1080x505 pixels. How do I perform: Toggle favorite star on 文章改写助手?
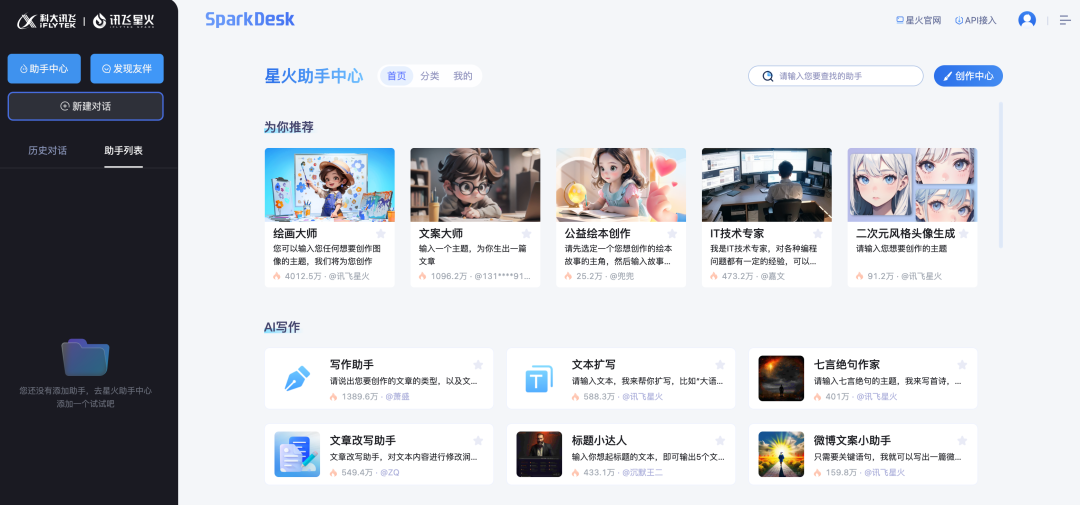[478, 440]
